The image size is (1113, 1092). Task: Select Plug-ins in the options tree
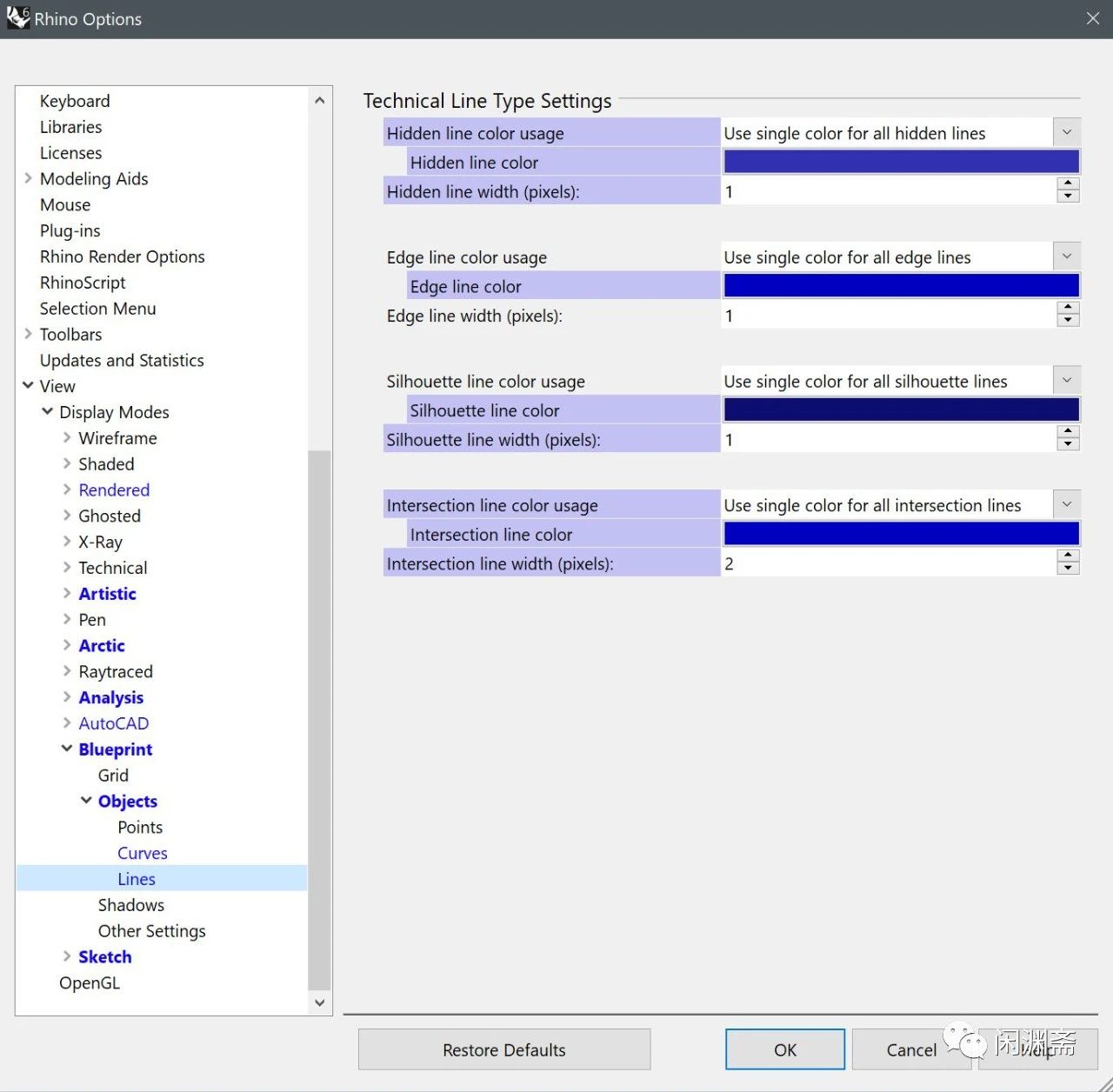coord(70,230)
